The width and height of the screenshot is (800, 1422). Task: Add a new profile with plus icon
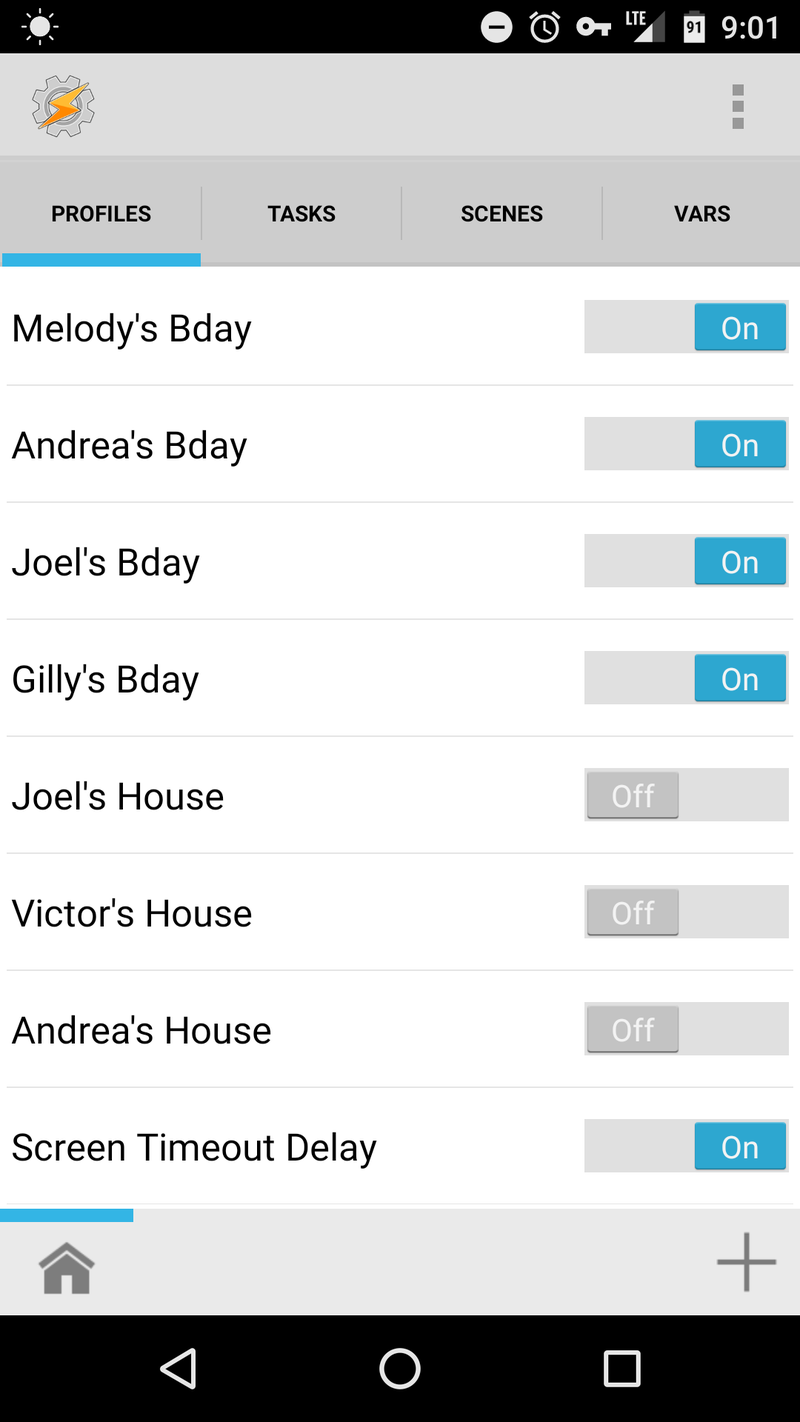click(x=746, y=1262)
